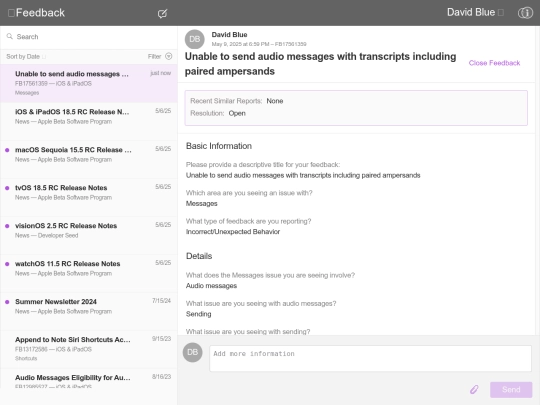The height and width of the screenshot is (405, 540).
Task: Click the Basic Information heading
Action: point(219,146)
